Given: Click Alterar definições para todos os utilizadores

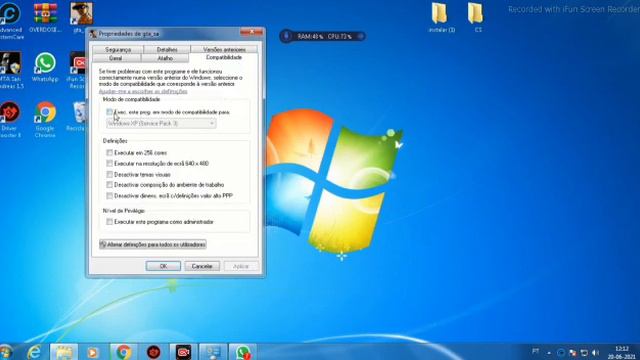Looking at the screenshot, I should click(153, 244).
